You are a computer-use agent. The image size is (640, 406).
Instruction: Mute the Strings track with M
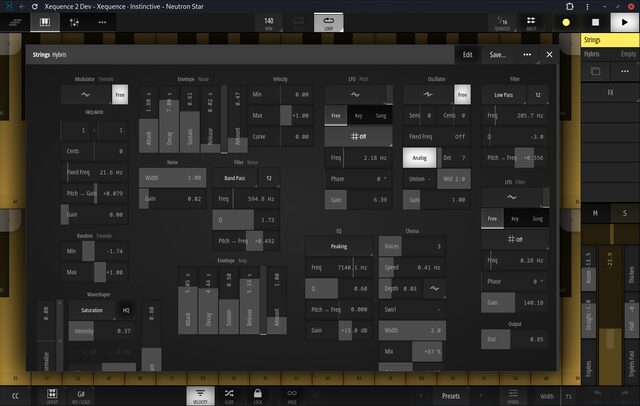click(596, 213)
